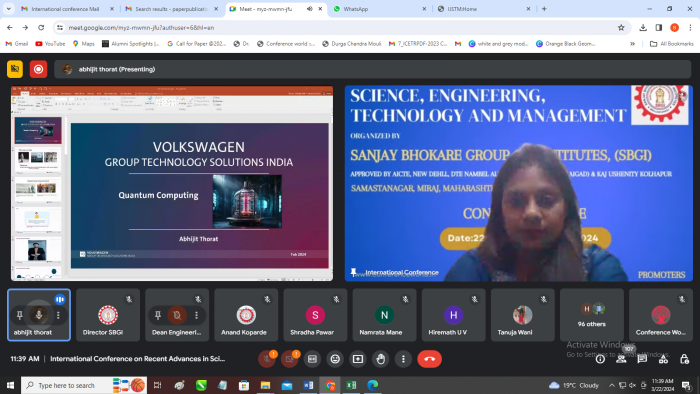Image resolution: width=700 pixels, height=394 pixels.
Task: Open Excel from the Windows taskbar
Action: pyautogui.click(x=351, y=385)
